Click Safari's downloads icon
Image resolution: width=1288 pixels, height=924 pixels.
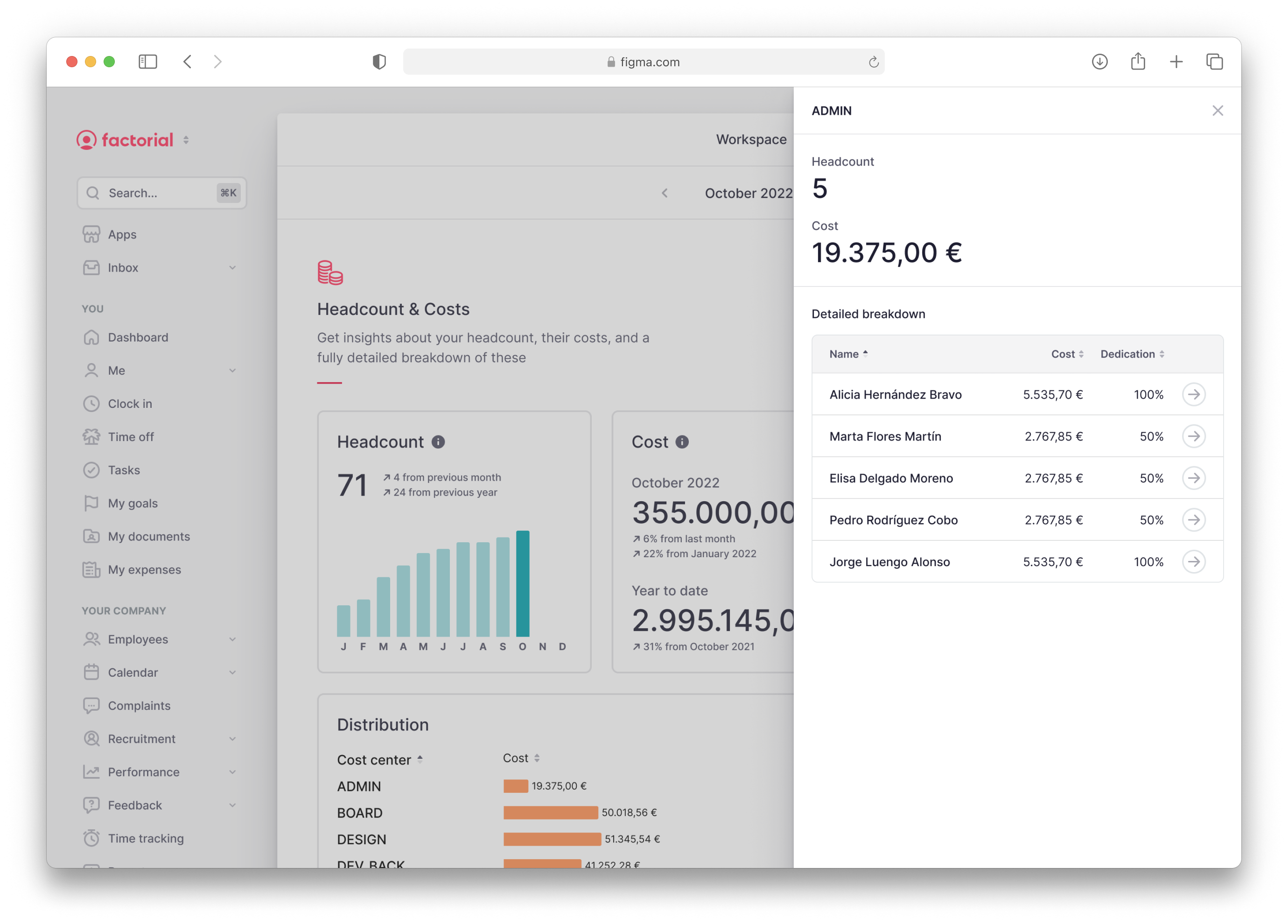pyautogui.click(x=1099, y=62)
